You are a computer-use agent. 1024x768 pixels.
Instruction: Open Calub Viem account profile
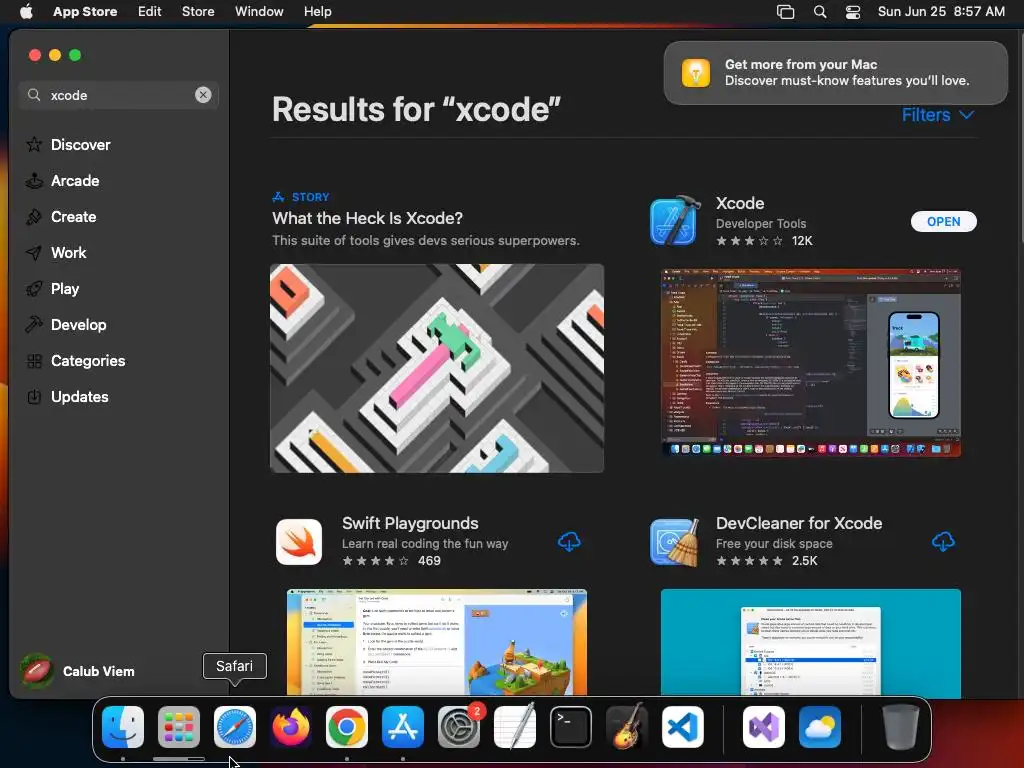(x=77, y=671)
